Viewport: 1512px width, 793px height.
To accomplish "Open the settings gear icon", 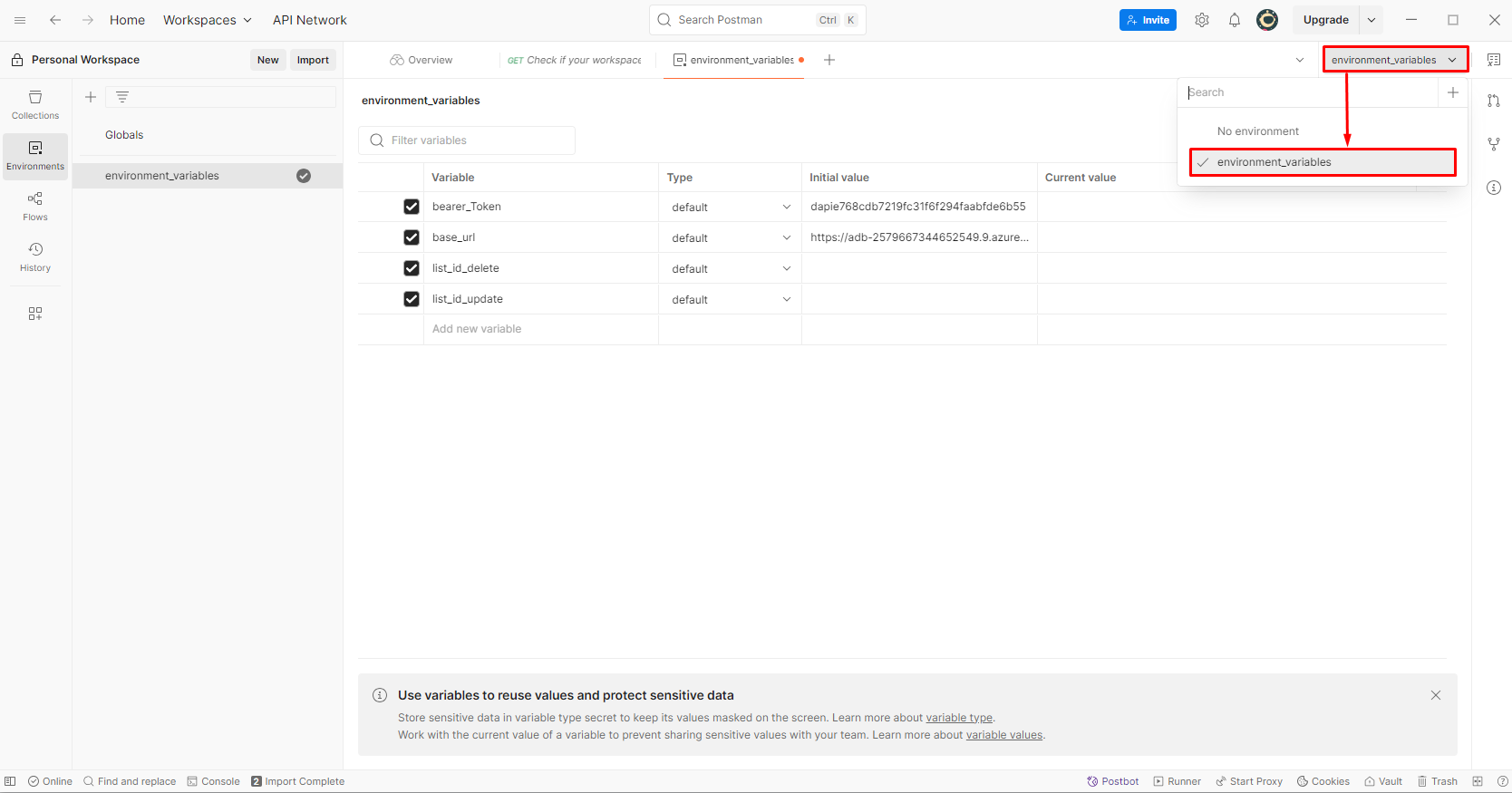I will pos(1202,20).
